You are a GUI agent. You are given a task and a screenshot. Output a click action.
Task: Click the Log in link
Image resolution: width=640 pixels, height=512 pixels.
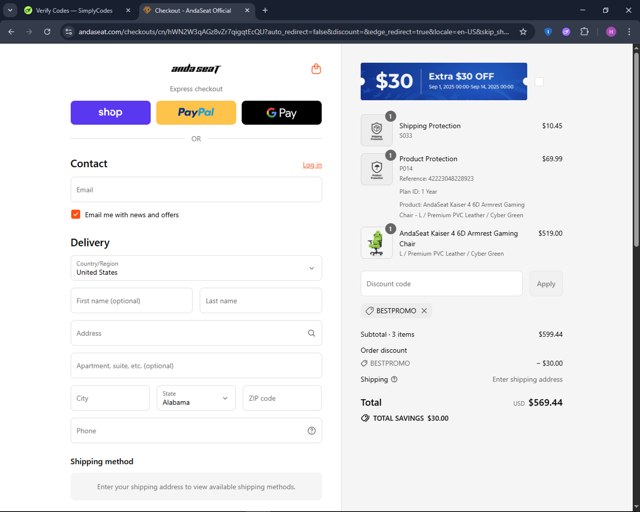click(312, 165)
